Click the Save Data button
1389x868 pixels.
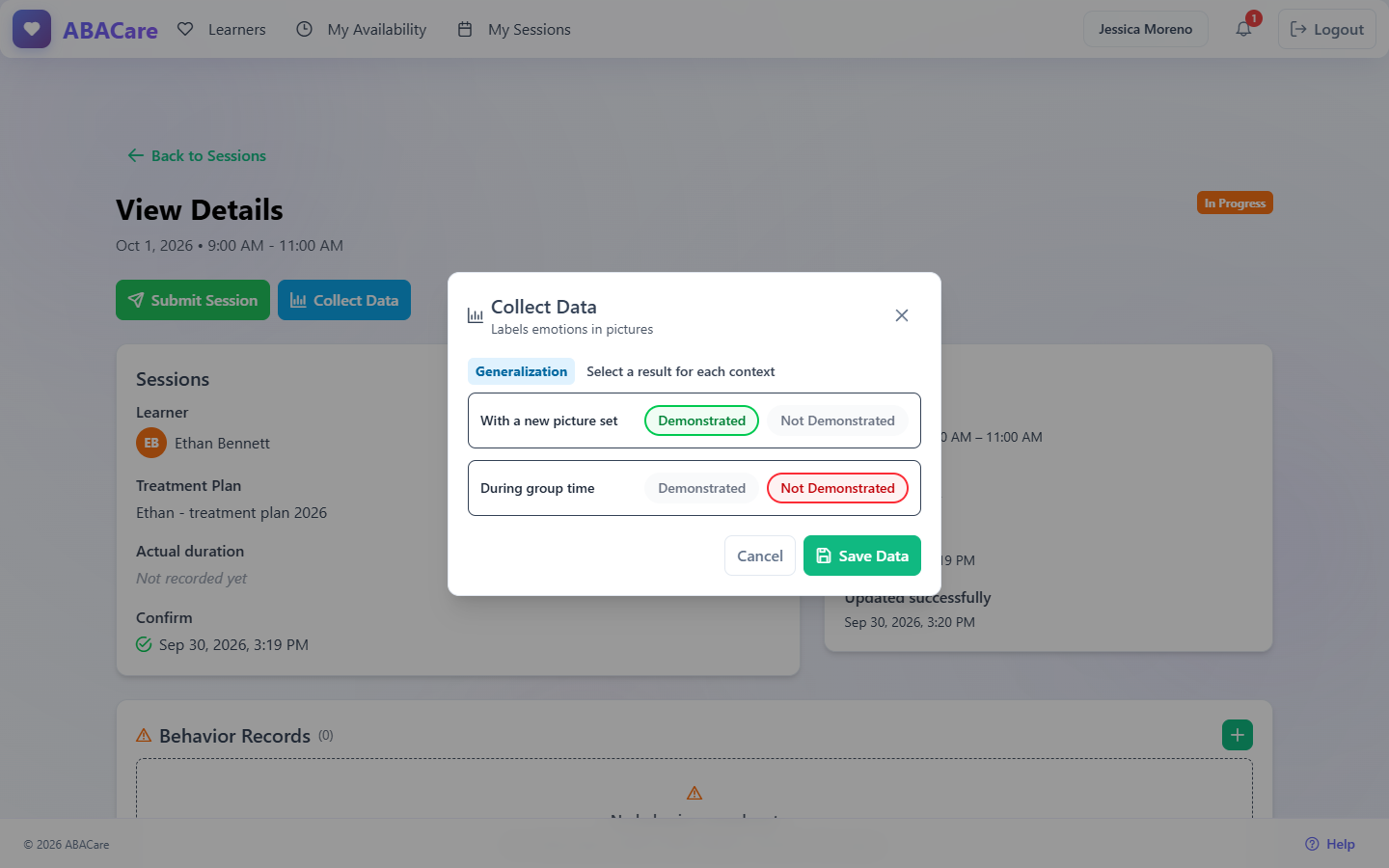[x=862, y=556]
